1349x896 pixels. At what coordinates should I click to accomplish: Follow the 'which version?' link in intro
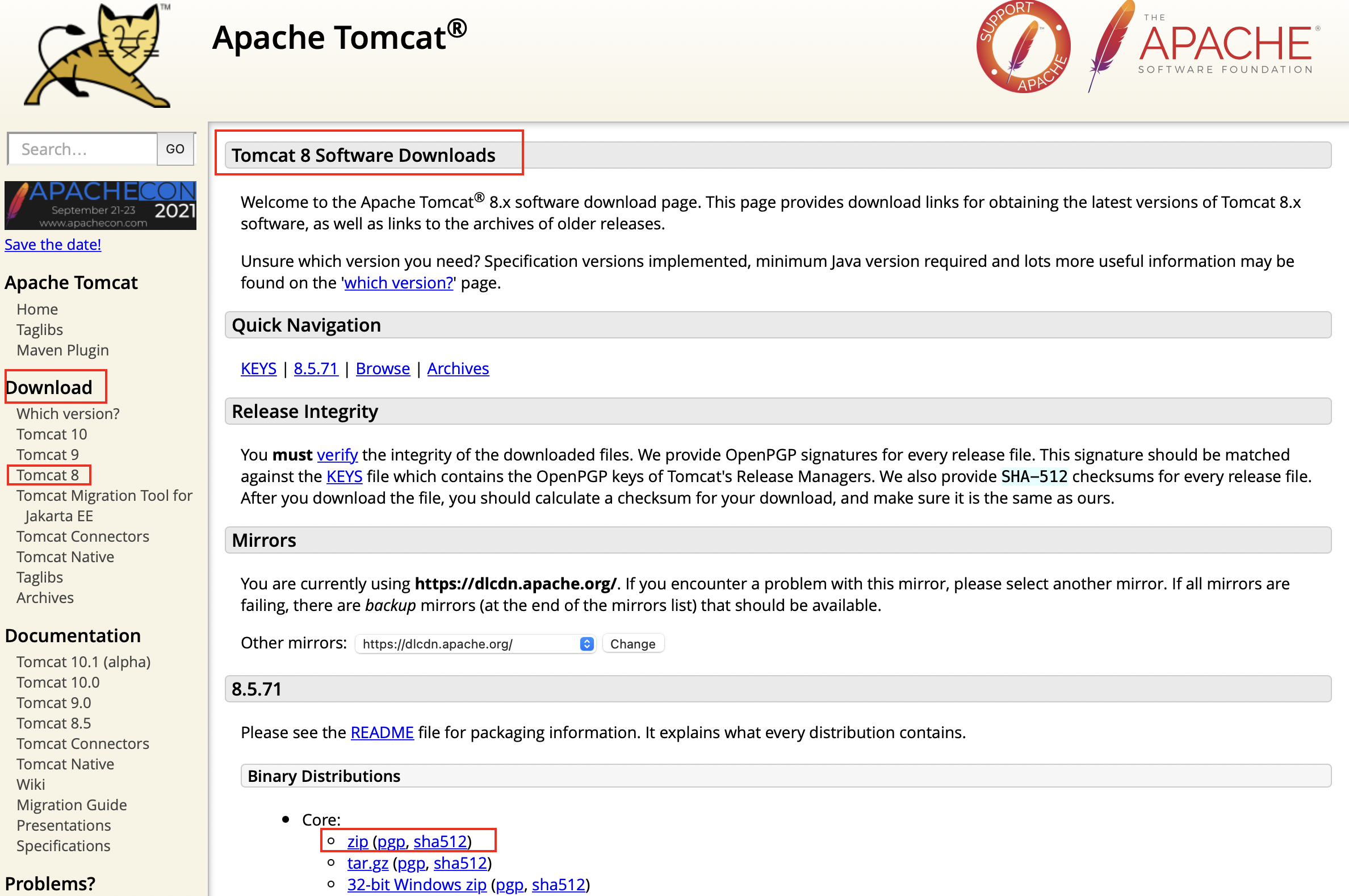click(x=399, y=283)
